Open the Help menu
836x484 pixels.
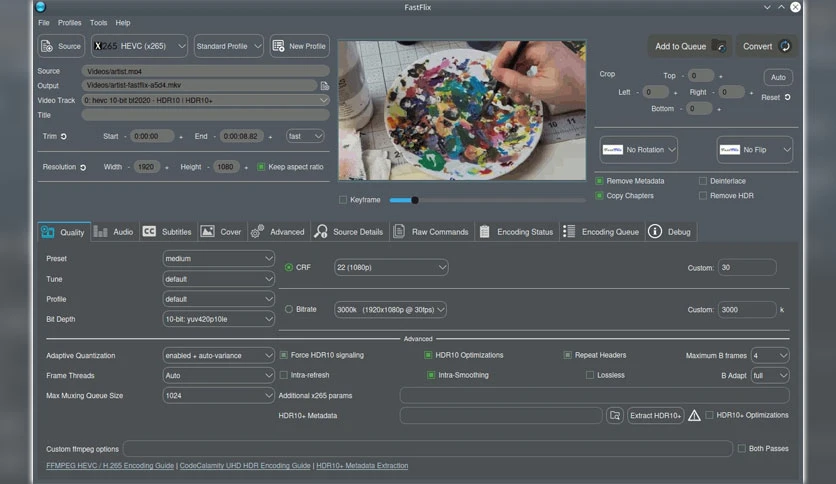[x=123, y=23]
